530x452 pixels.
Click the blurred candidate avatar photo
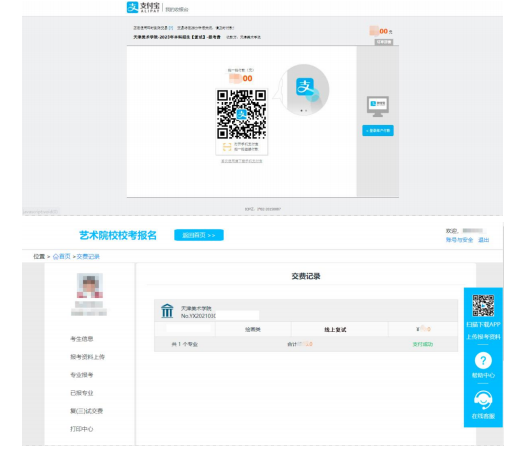point(90,286)
